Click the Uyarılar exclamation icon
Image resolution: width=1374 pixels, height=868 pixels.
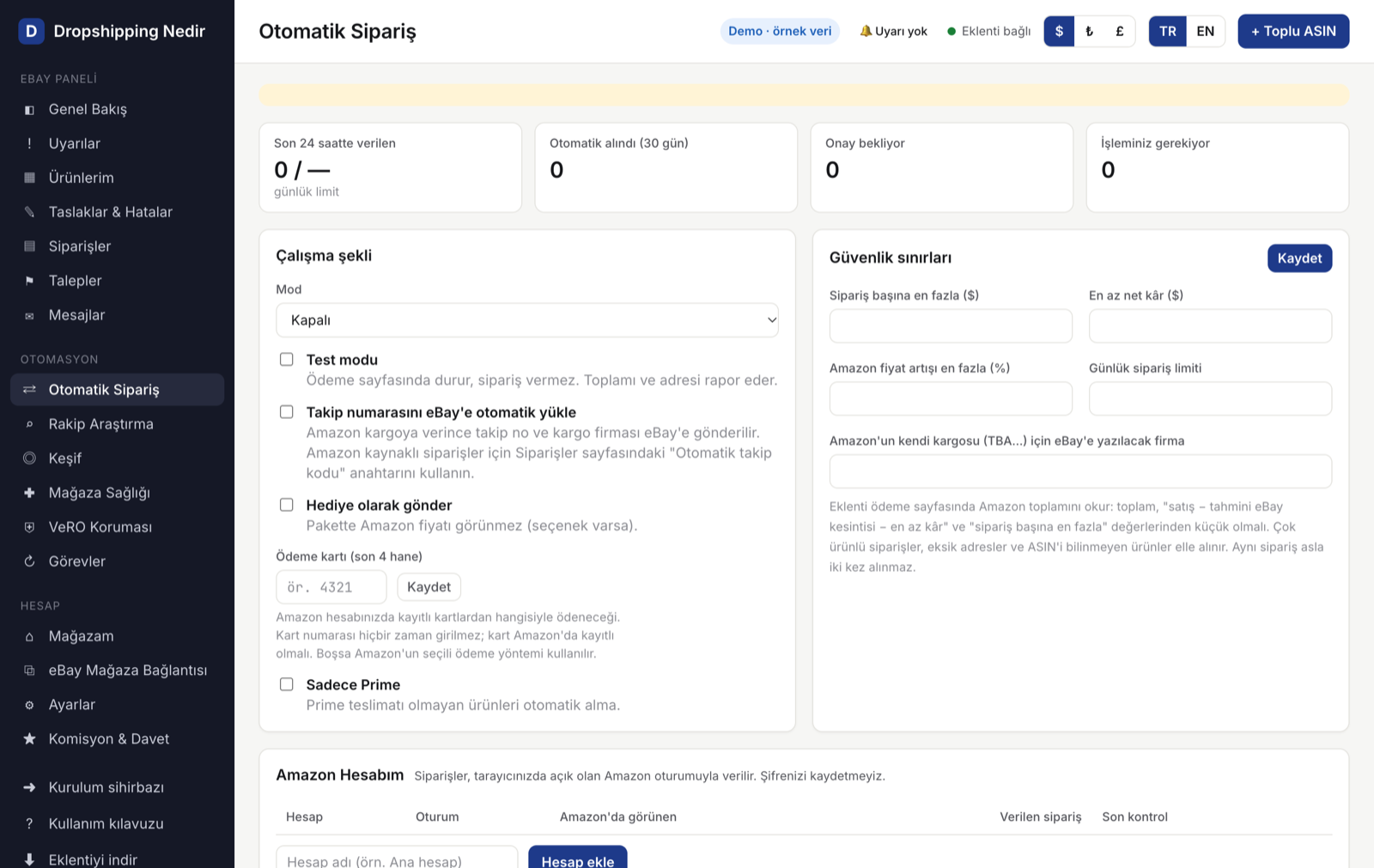pyautogui.click(x=29, y=144)
